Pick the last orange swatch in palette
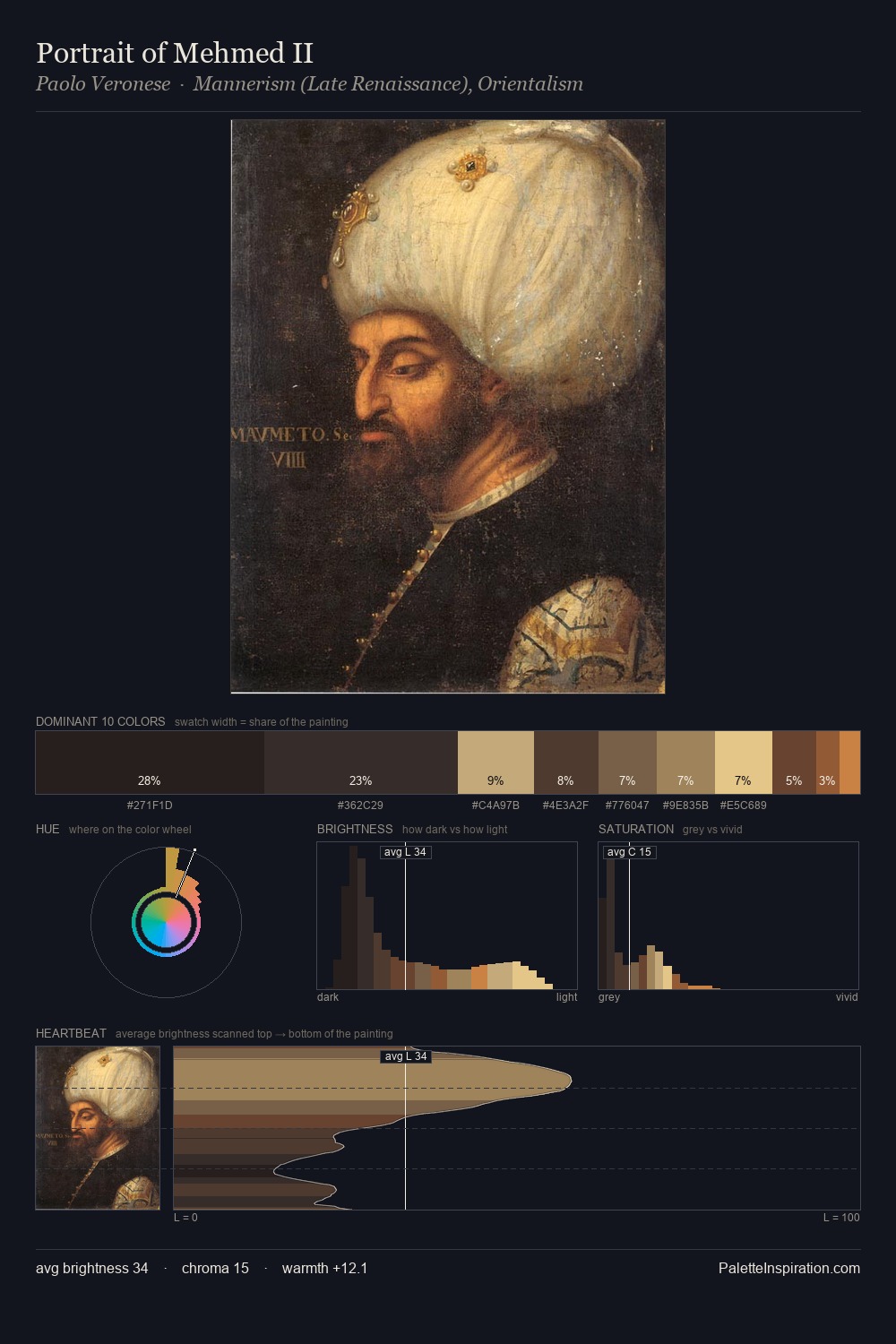The width and height of the screenshot is (896, 1344). click(849, 762)
